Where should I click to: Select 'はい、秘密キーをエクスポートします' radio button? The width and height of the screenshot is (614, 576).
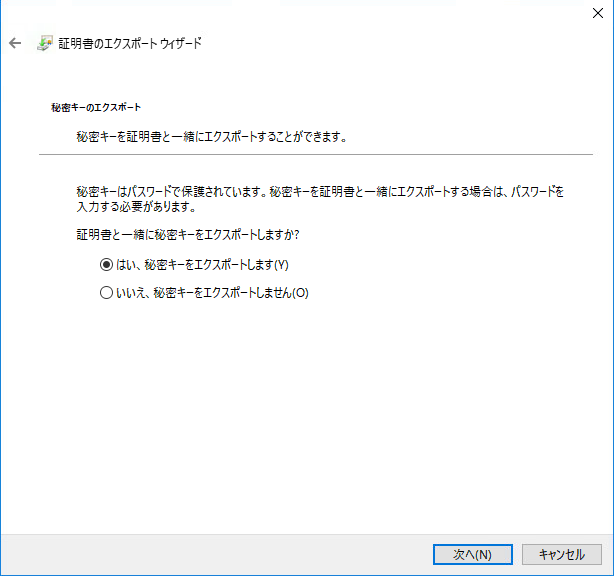point(106,265)
